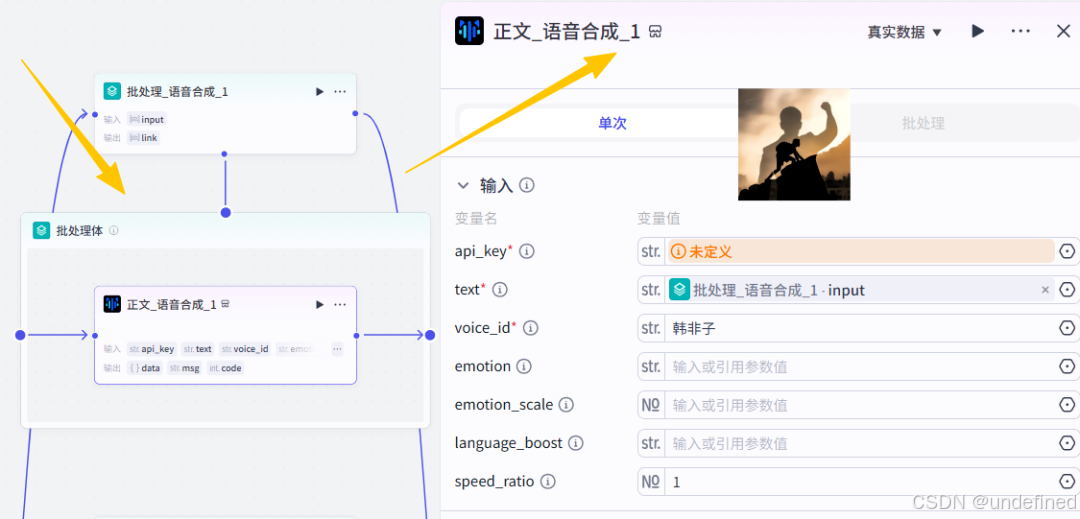
Task: Show info icon for speed_ratio
Action: (548, 482)
